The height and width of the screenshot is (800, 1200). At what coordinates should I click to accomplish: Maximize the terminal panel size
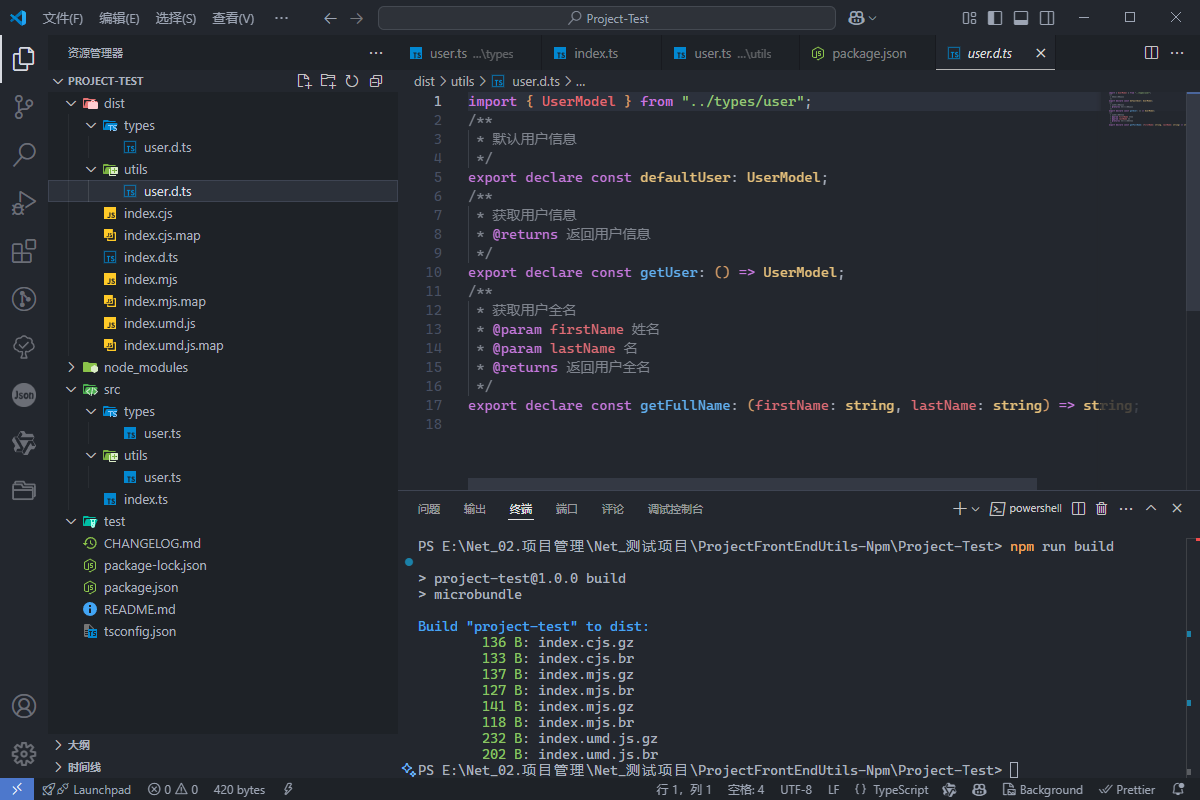coord(1151,509)
